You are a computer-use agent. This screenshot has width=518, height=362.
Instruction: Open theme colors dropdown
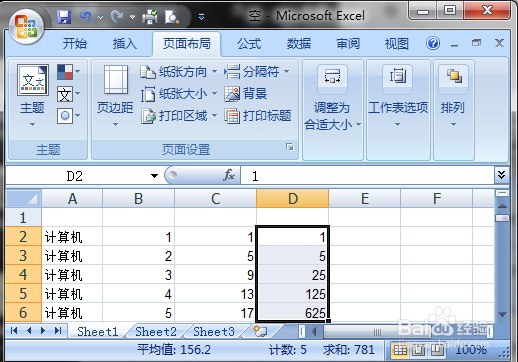[69, 72]
